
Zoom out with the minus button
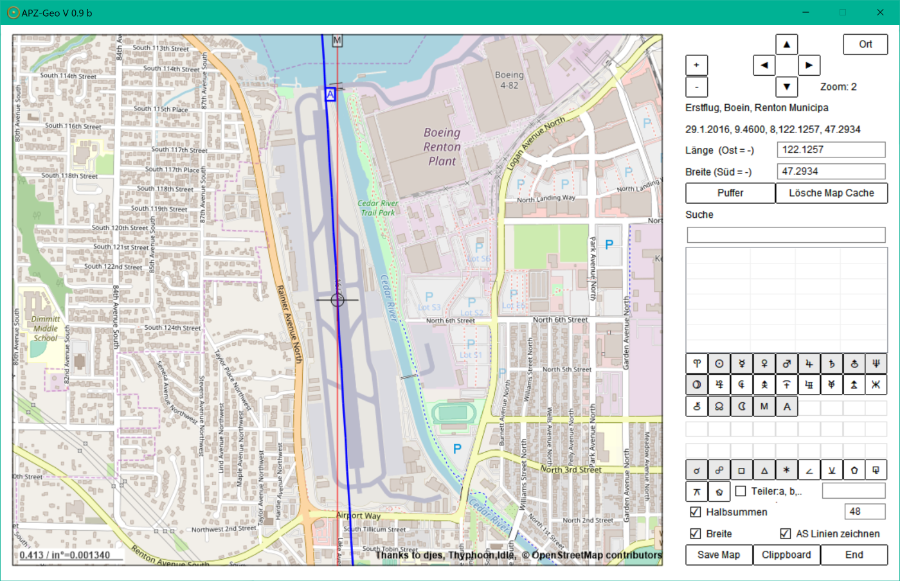point(697,87)
